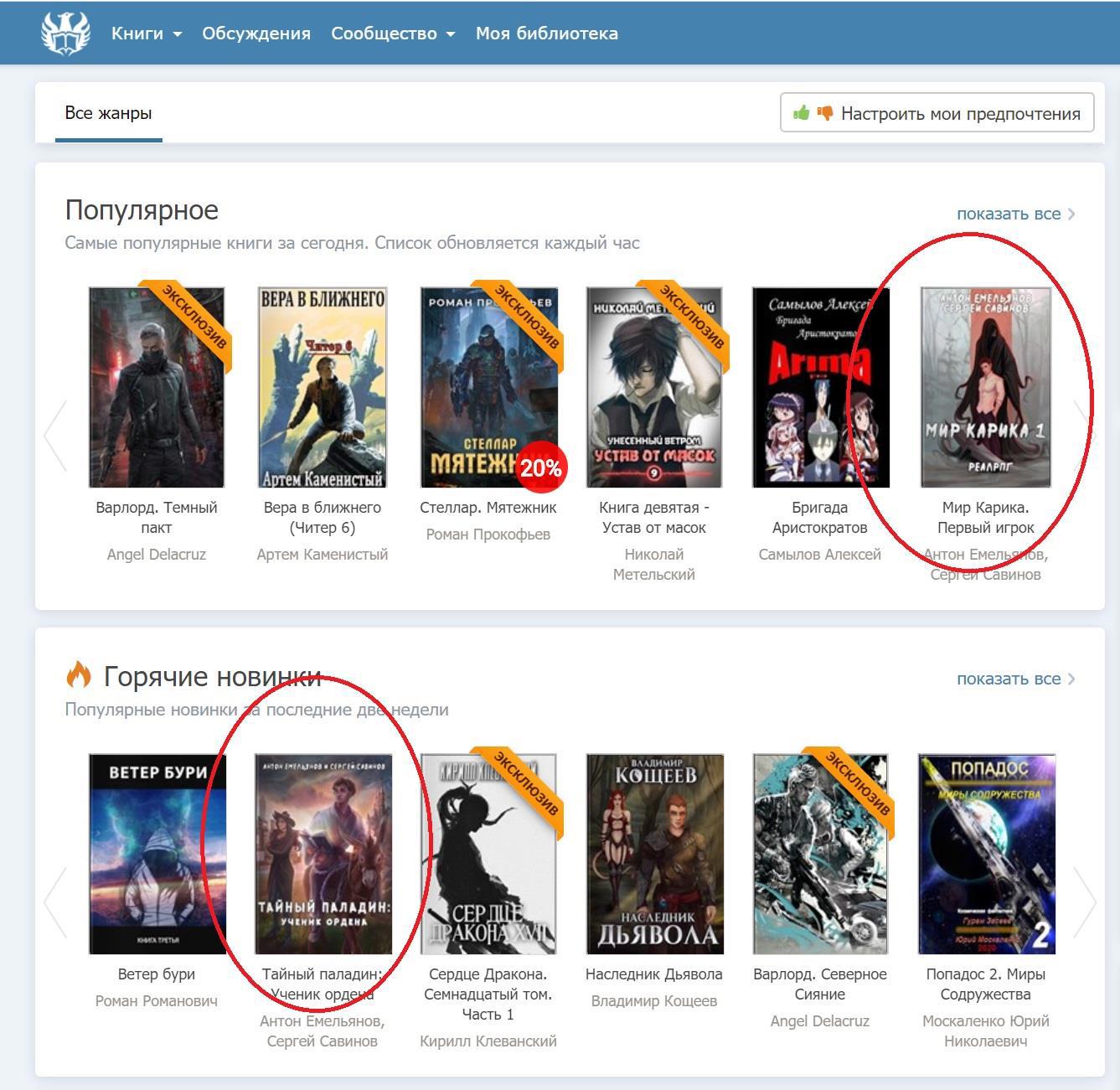Click the 20% discount badge on Стеллар
1120x1090 pixels.
(x=540, y=468)
